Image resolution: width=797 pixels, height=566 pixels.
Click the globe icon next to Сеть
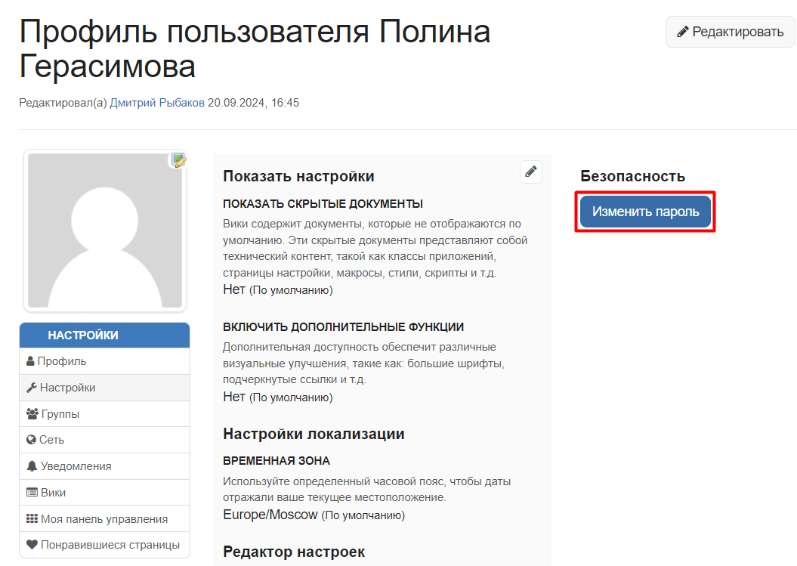coord(31,440)
